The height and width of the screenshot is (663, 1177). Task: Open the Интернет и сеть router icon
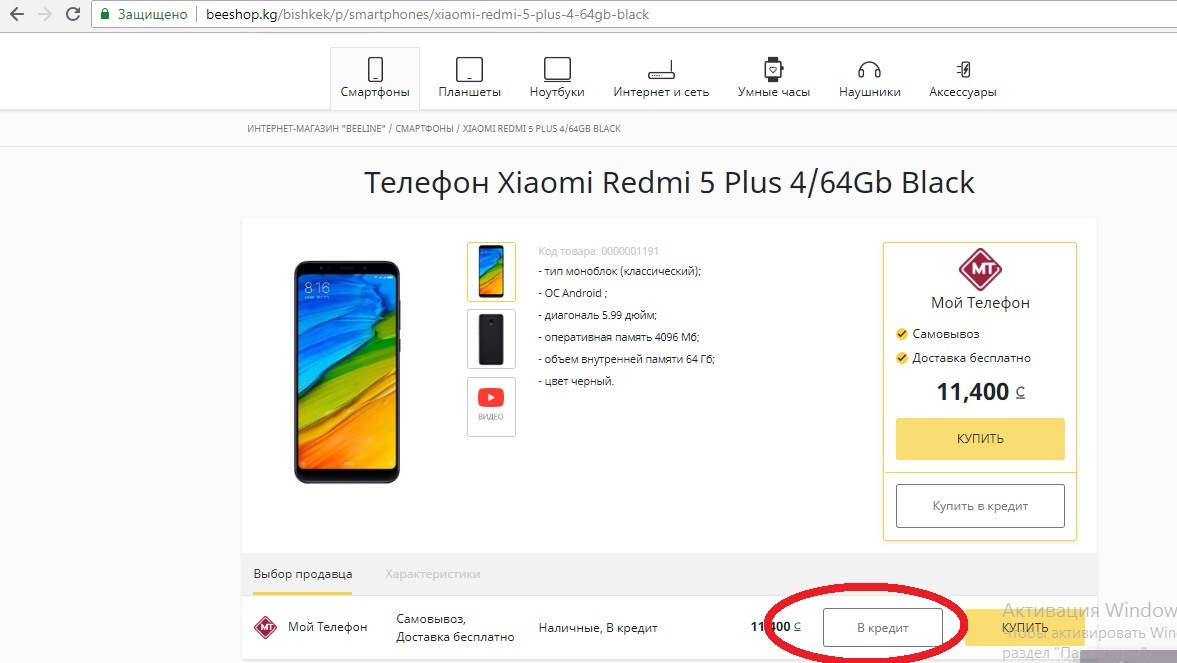(x=661, y=71)
